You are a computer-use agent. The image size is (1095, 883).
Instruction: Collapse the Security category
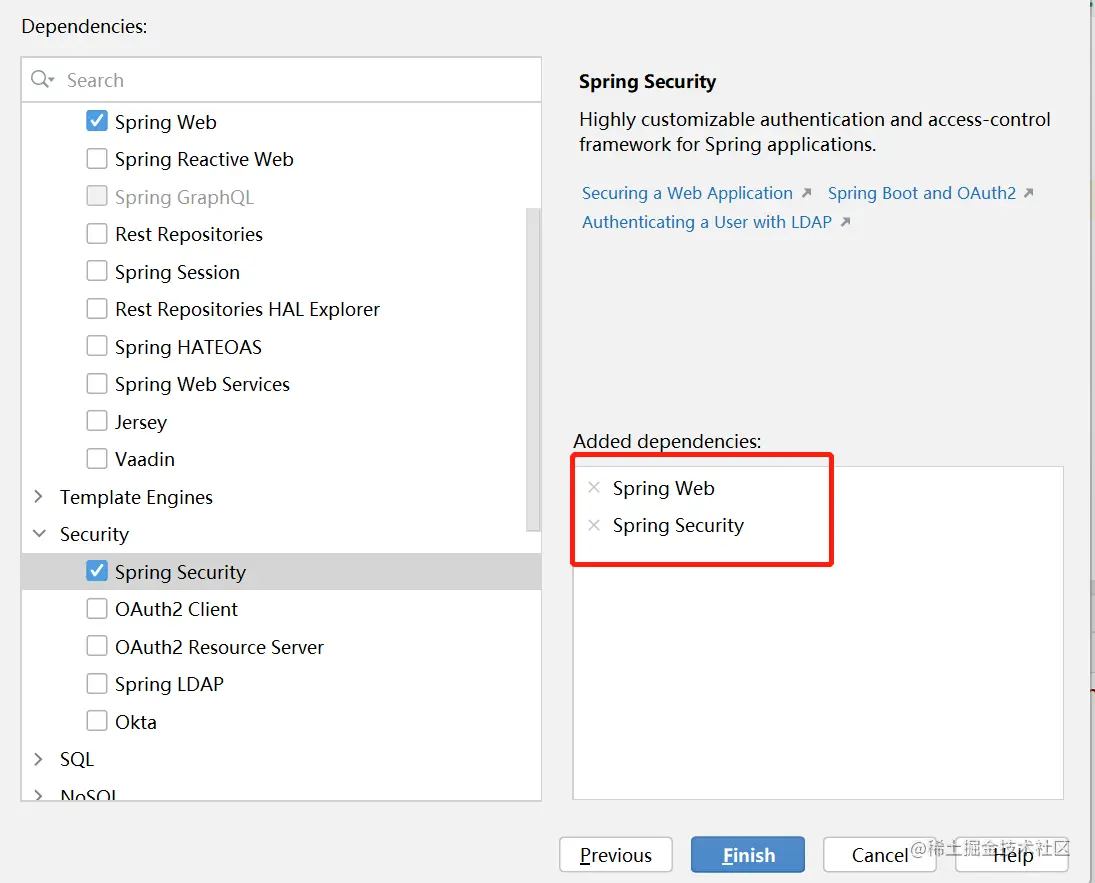click(x=39, y=534)
